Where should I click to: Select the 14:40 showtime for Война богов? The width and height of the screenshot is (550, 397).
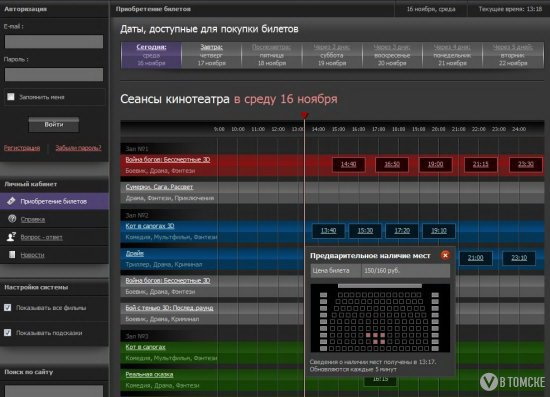tap(349, 164)
